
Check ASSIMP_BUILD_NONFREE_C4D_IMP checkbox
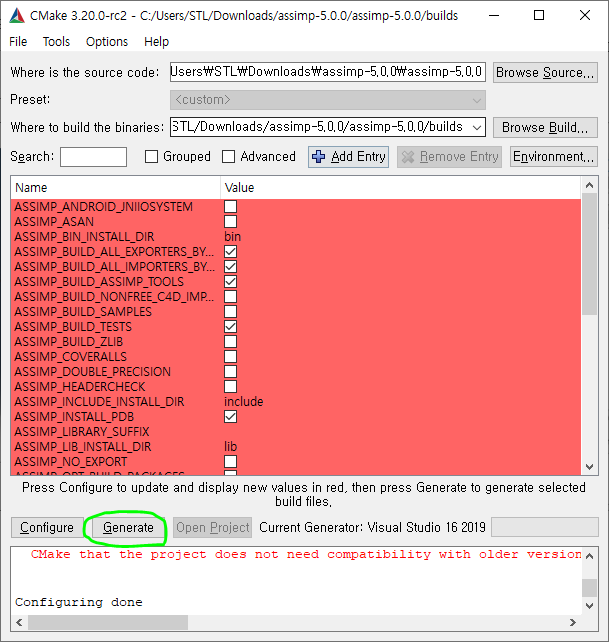(231, 296)
